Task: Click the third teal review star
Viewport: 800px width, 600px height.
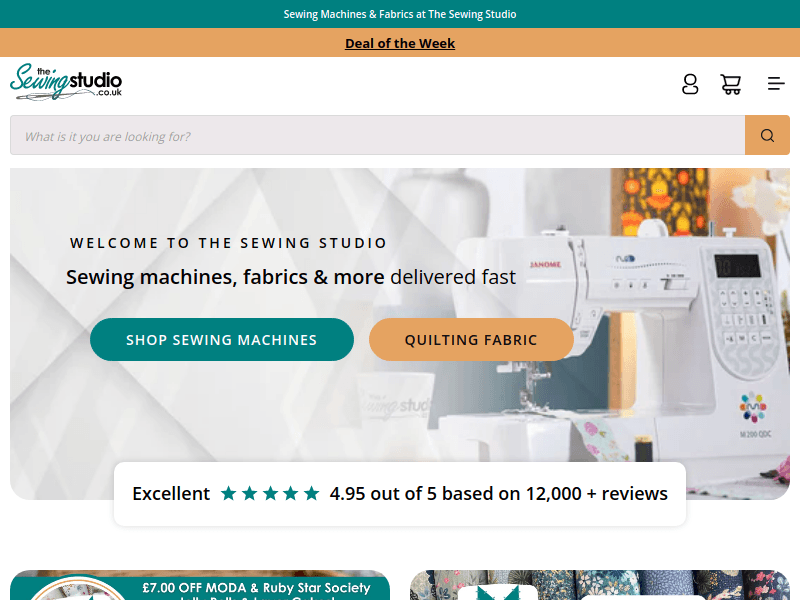Action: coord(270,493)
